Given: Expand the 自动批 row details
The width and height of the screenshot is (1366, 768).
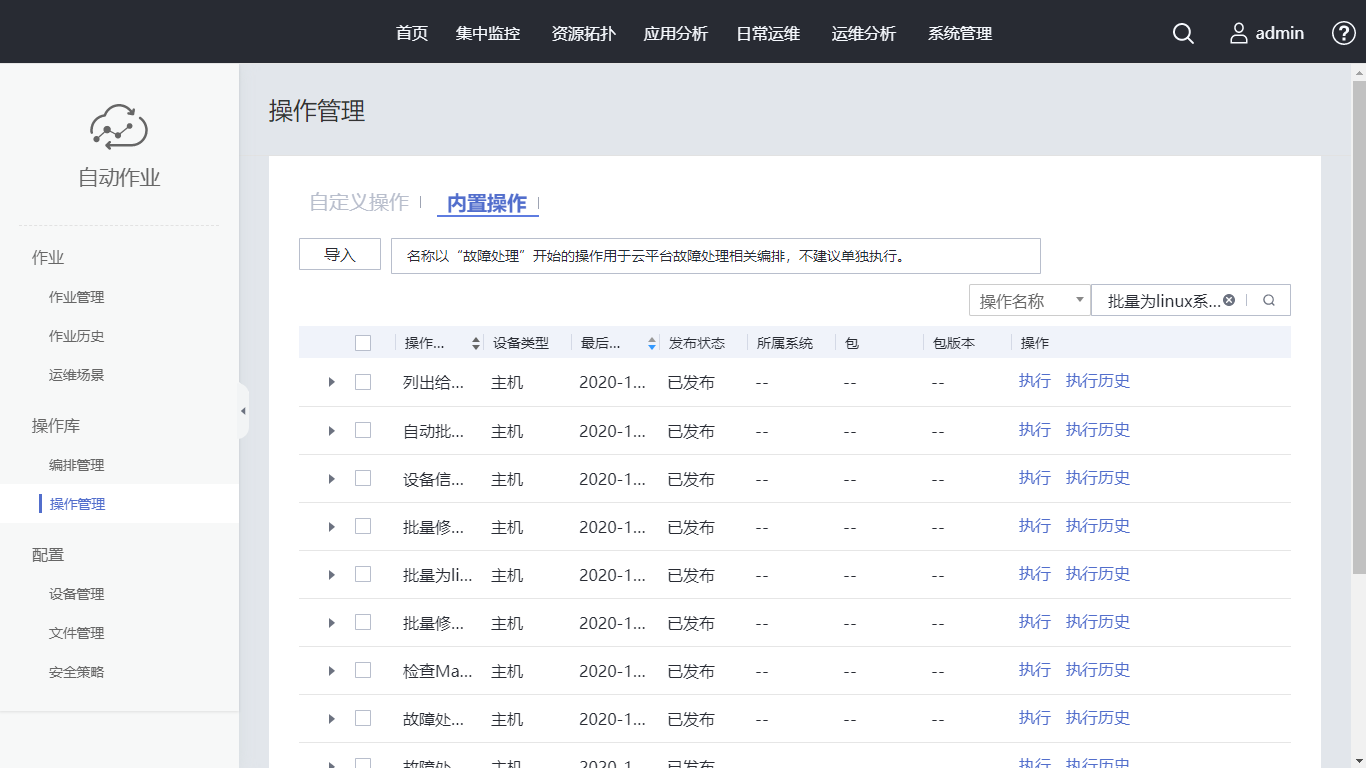Looking at the screenshot, I should 332,431.
